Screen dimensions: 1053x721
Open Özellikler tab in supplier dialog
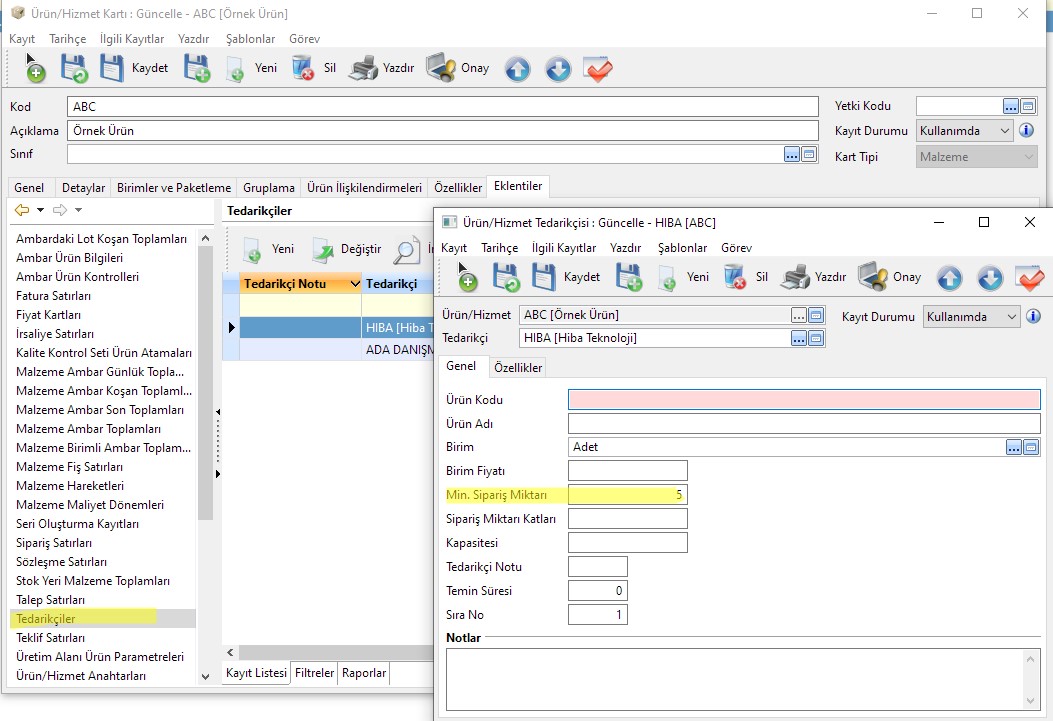pos(518,367)
